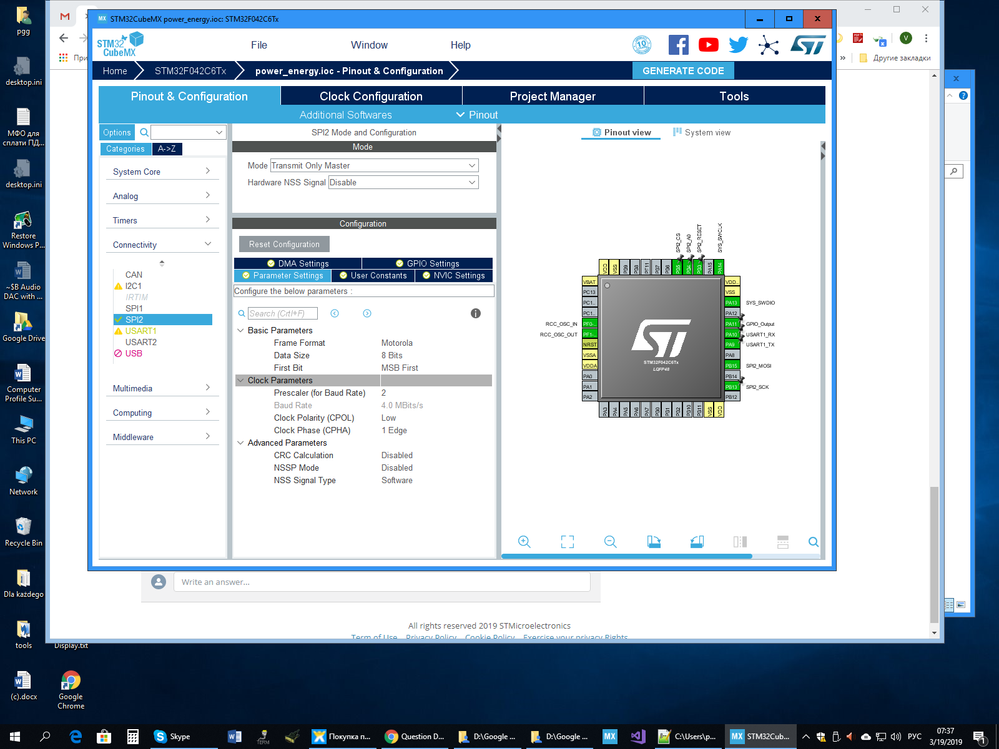The image size is (999, 749).
Task: Go to next parameter search result
Action: point(367,313)
